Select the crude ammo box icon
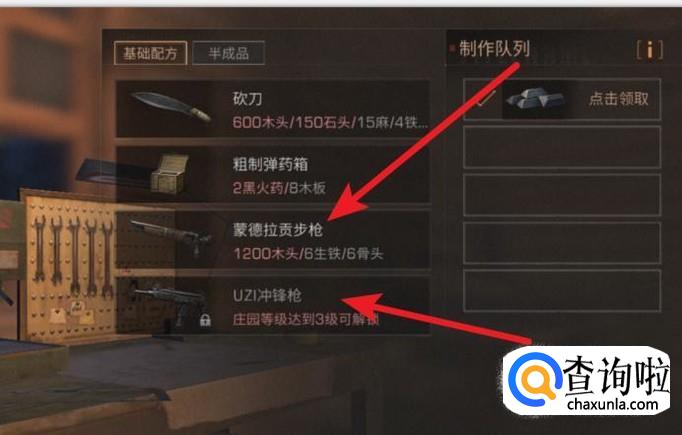 (x=170, y=173)
